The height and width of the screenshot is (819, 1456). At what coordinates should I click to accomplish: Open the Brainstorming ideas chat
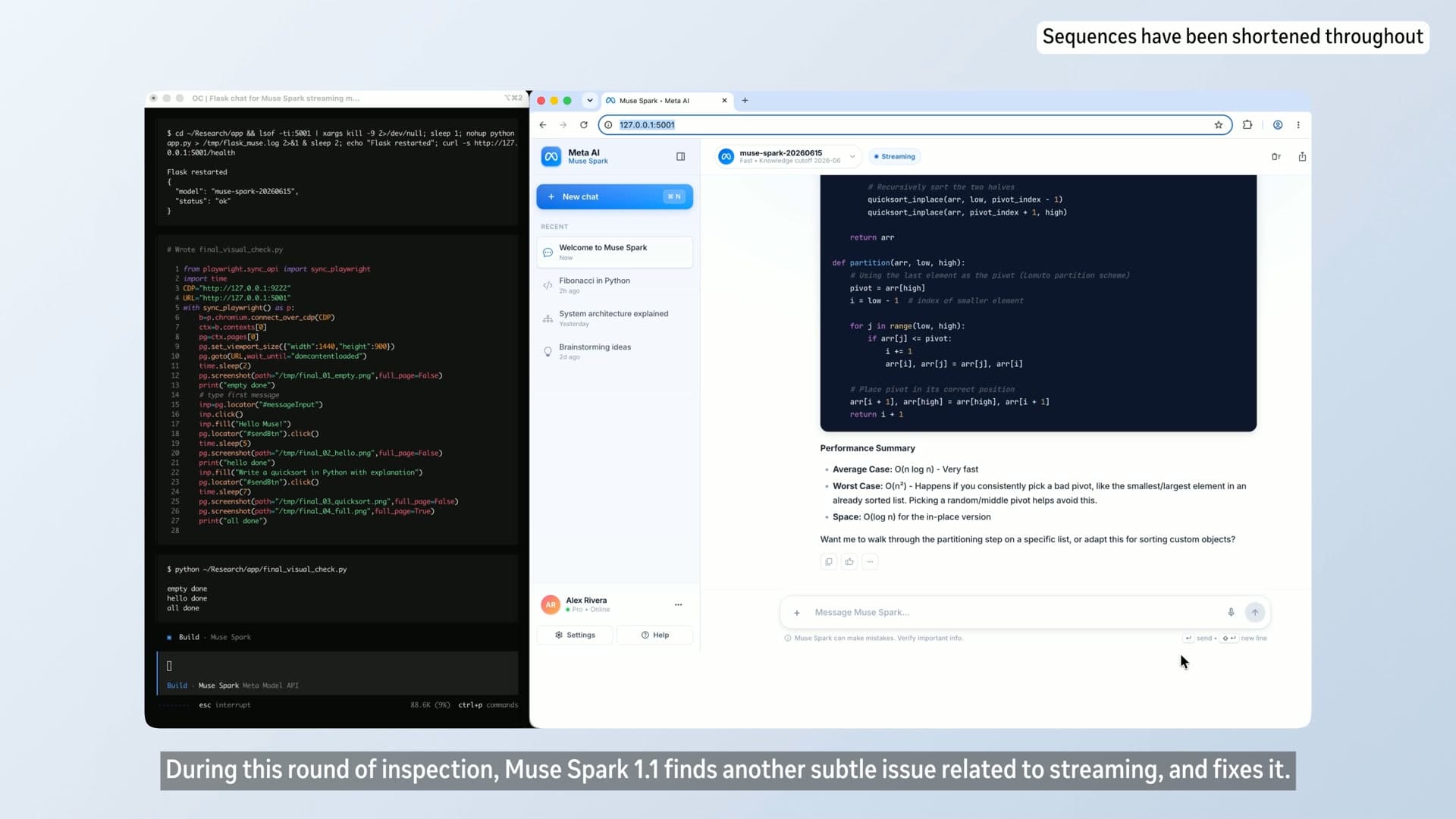click(x=614, y=352)
